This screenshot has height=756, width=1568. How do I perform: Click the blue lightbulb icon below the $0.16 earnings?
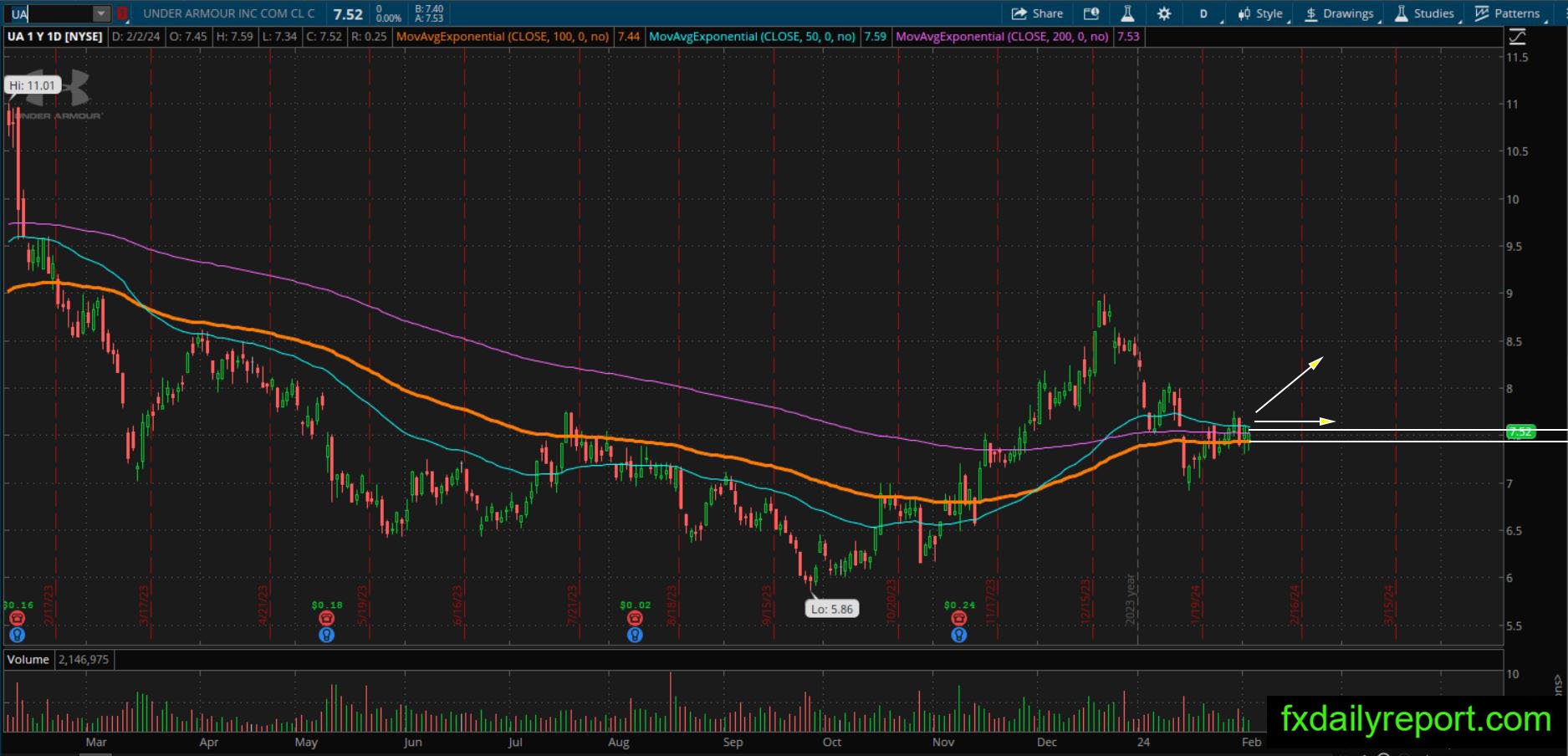tap(17, 635)
